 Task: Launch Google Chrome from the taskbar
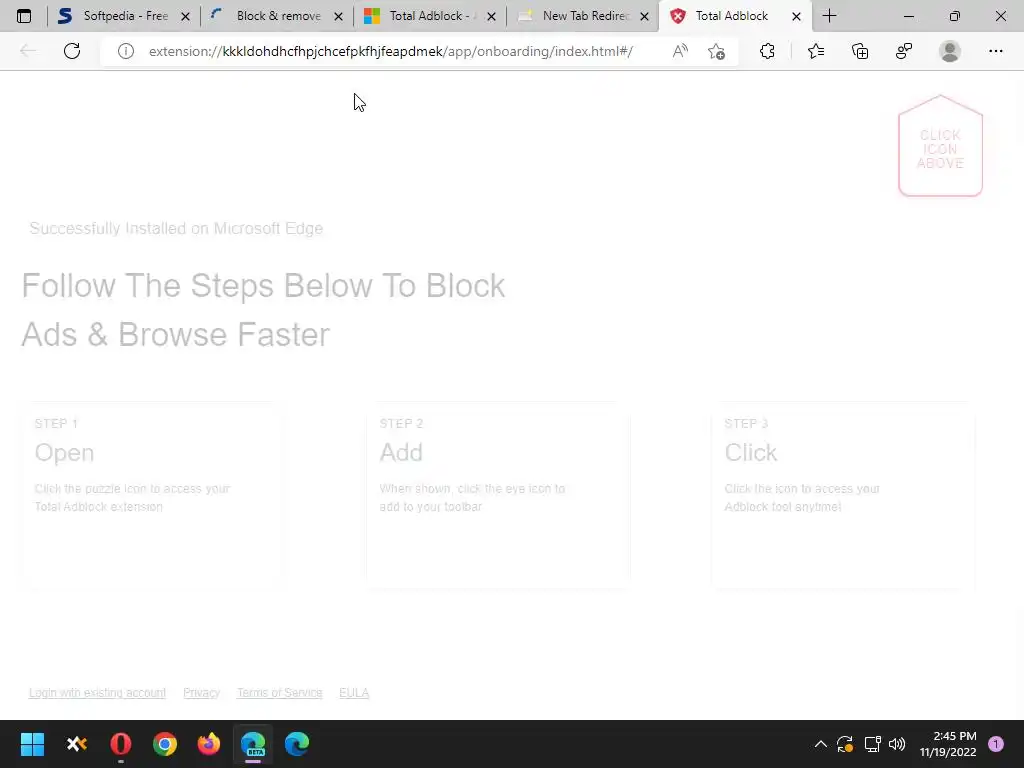tap(165, 744)
